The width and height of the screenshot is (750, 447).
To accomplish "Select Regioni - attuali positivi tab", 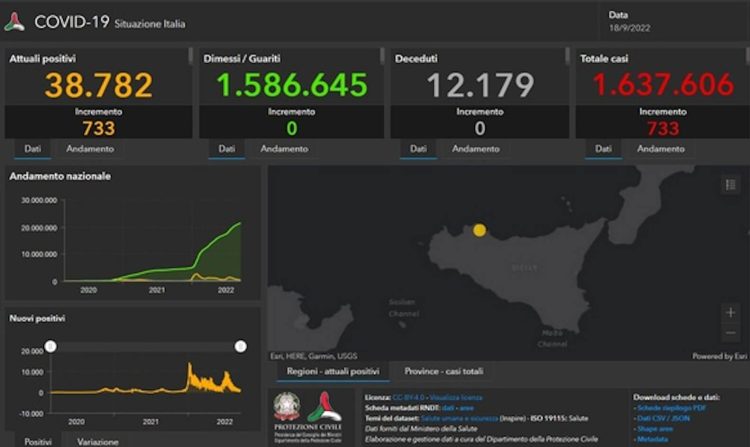I will (332, 371).
